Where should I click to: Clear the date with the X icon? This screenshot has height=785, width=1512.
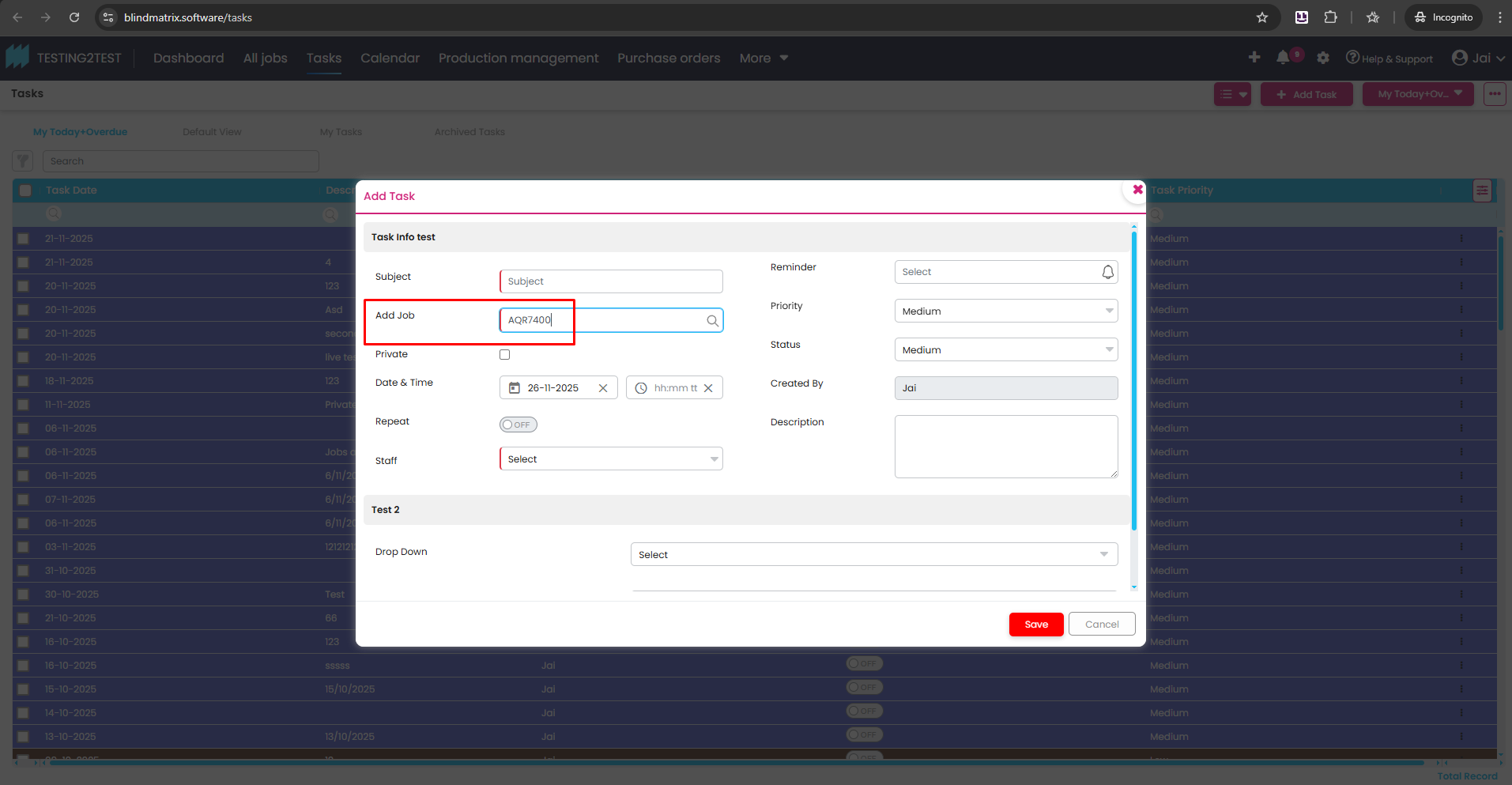(603, 388)
